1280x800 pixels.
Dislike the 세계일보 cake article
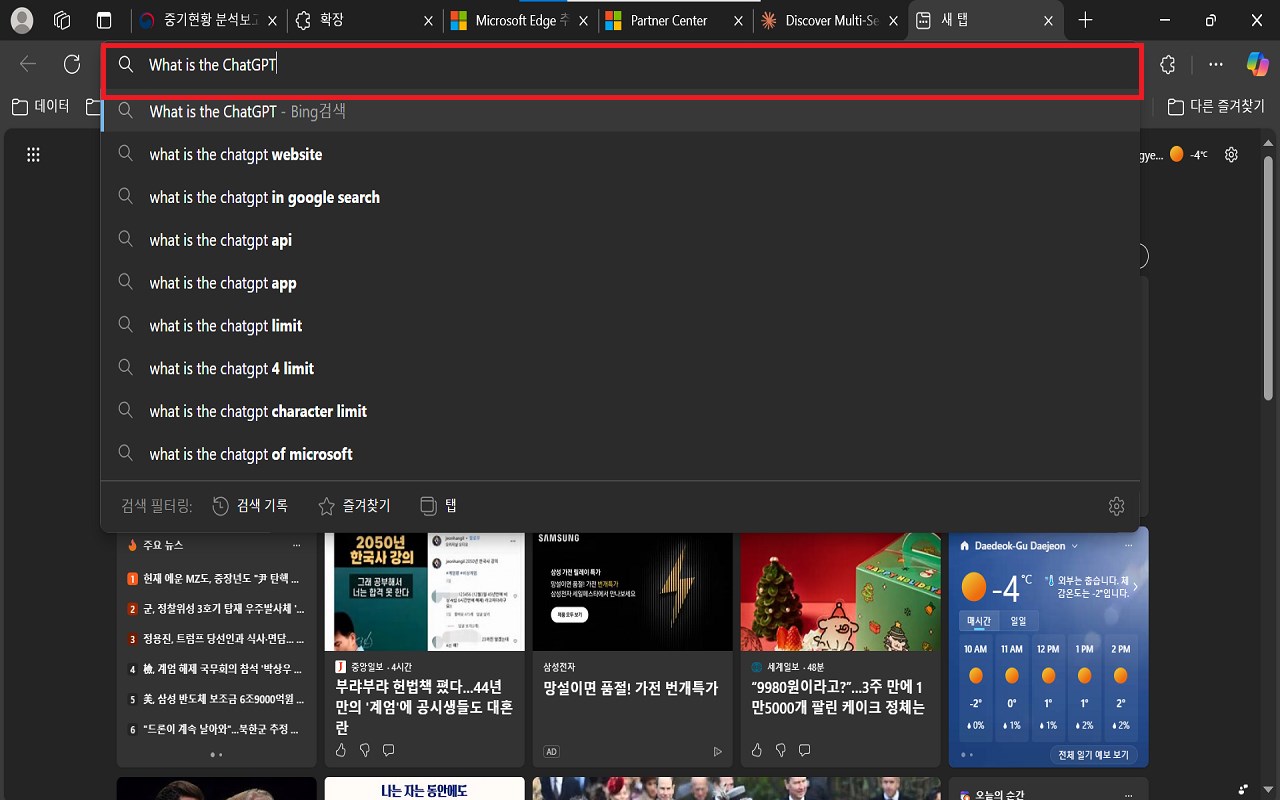[x=781, y=750]
